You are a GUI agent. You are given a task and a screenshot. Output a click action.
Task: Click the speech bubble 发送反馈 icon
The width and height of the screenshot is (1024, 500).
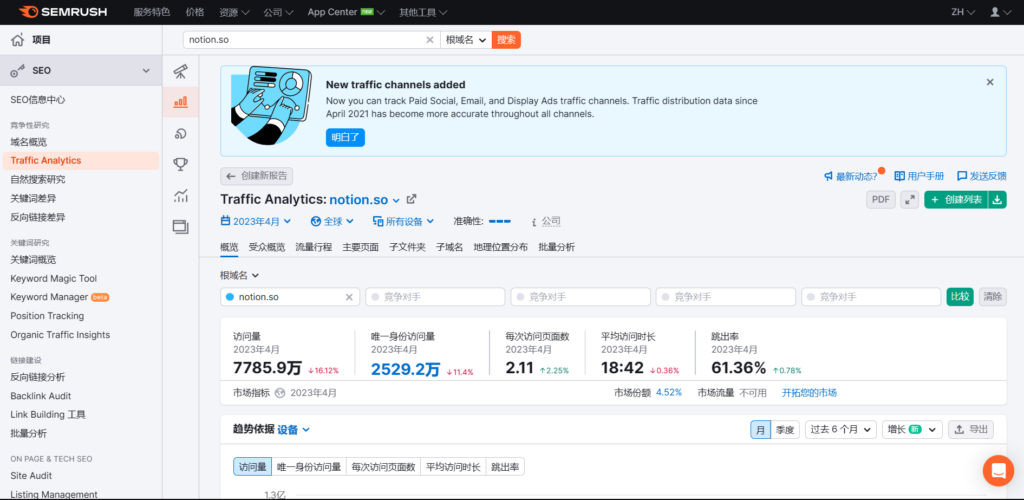tap(961, 176)
